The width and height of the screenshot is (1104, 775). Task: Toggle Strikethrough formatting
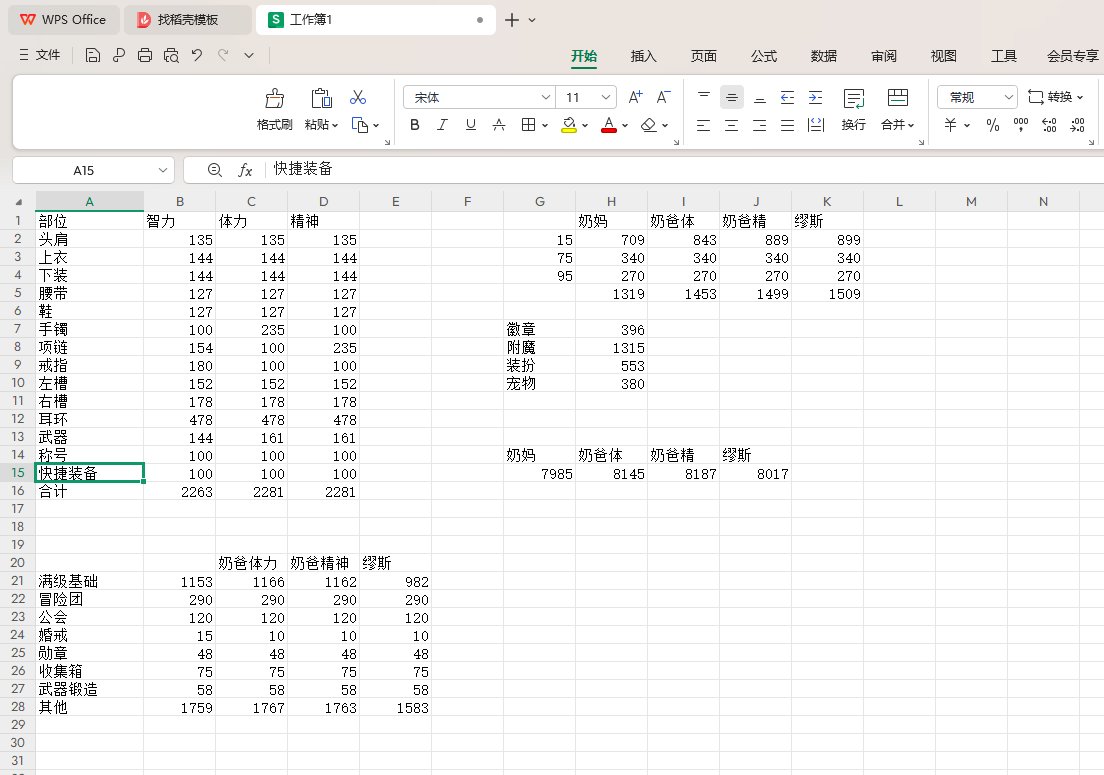pyautogui.click(x=498, y=125)
